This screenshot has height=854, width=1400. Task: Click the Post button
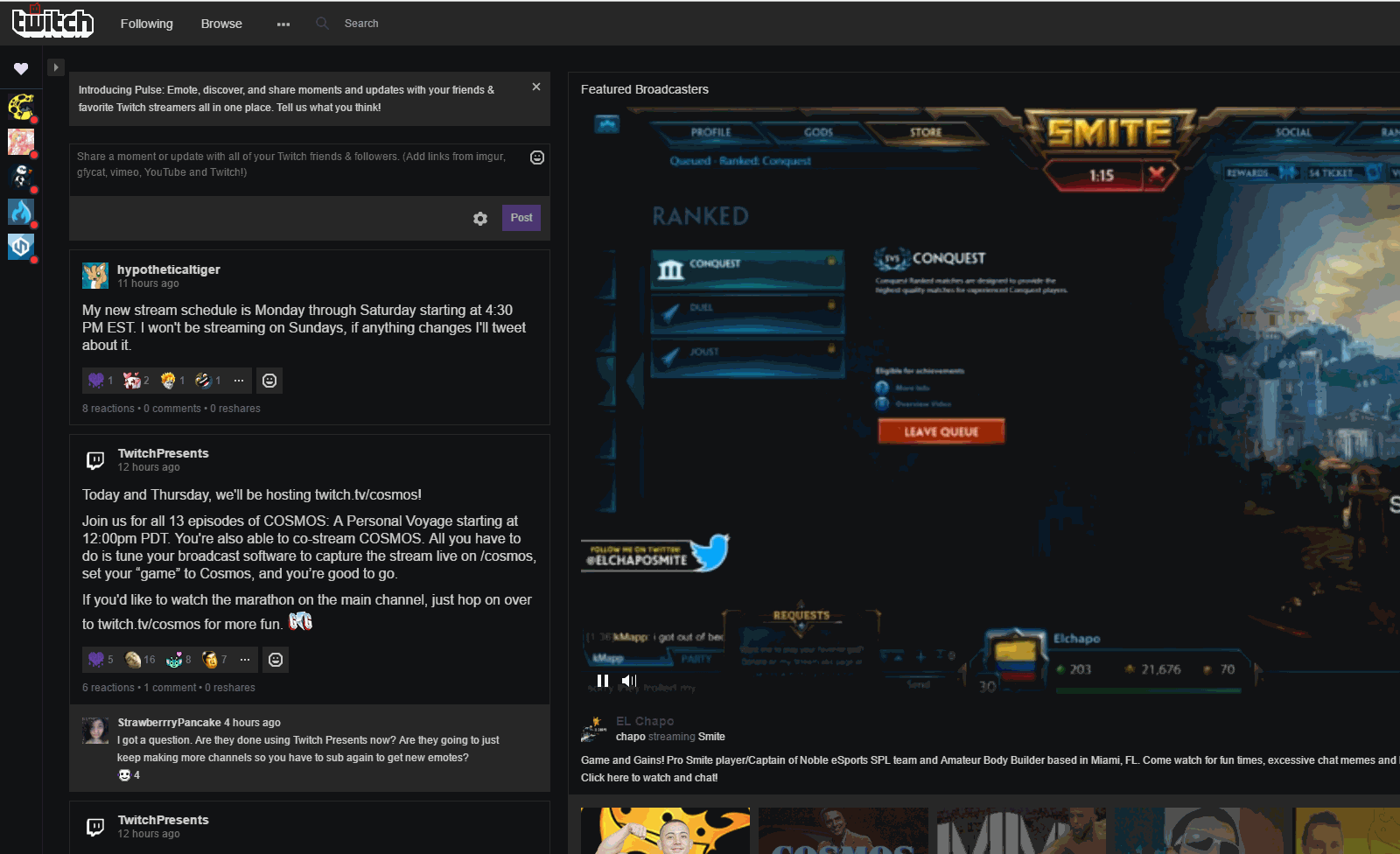point(521,218)
